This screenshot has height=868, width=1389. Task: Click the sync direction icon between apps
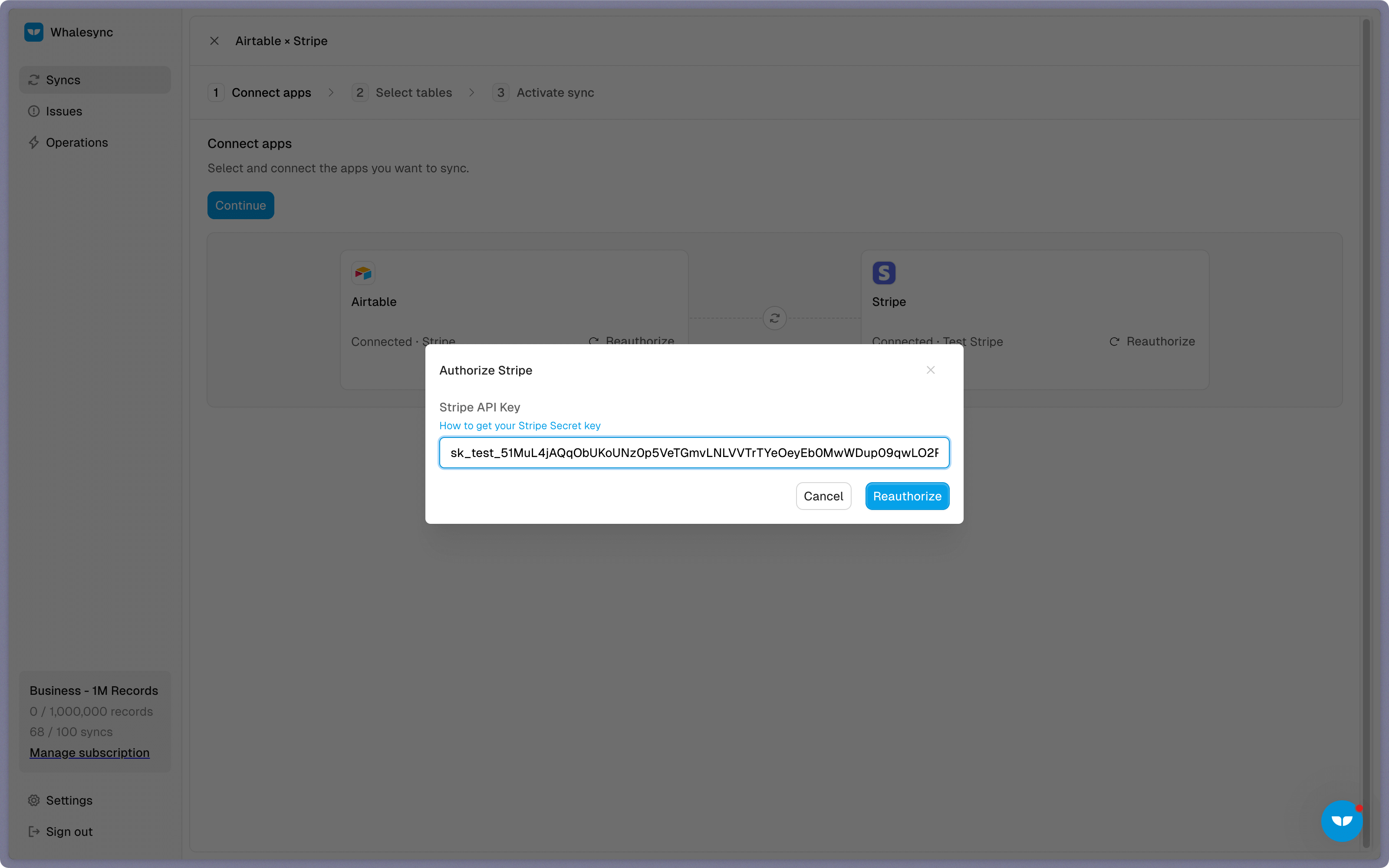774,318
